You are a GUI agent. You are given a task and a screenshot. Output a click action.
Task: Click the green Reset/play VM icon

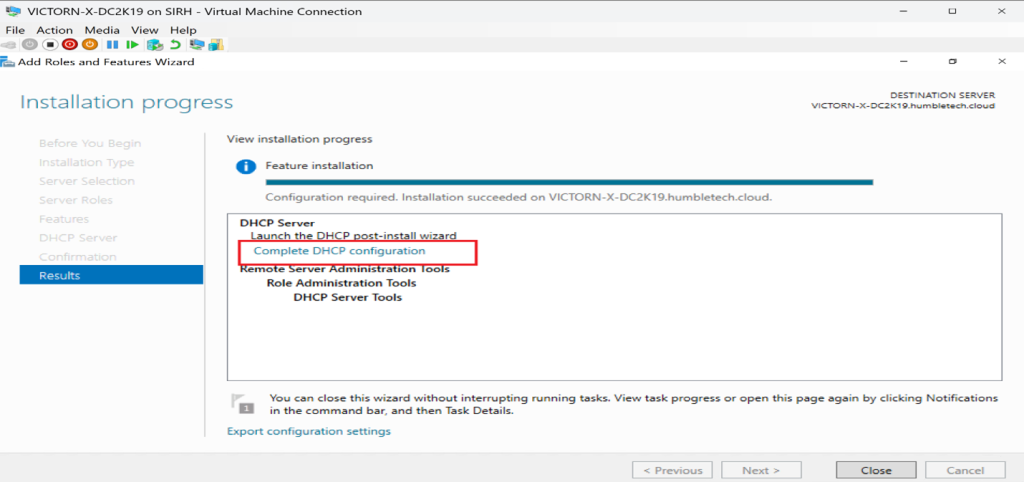tap(132, 45)
